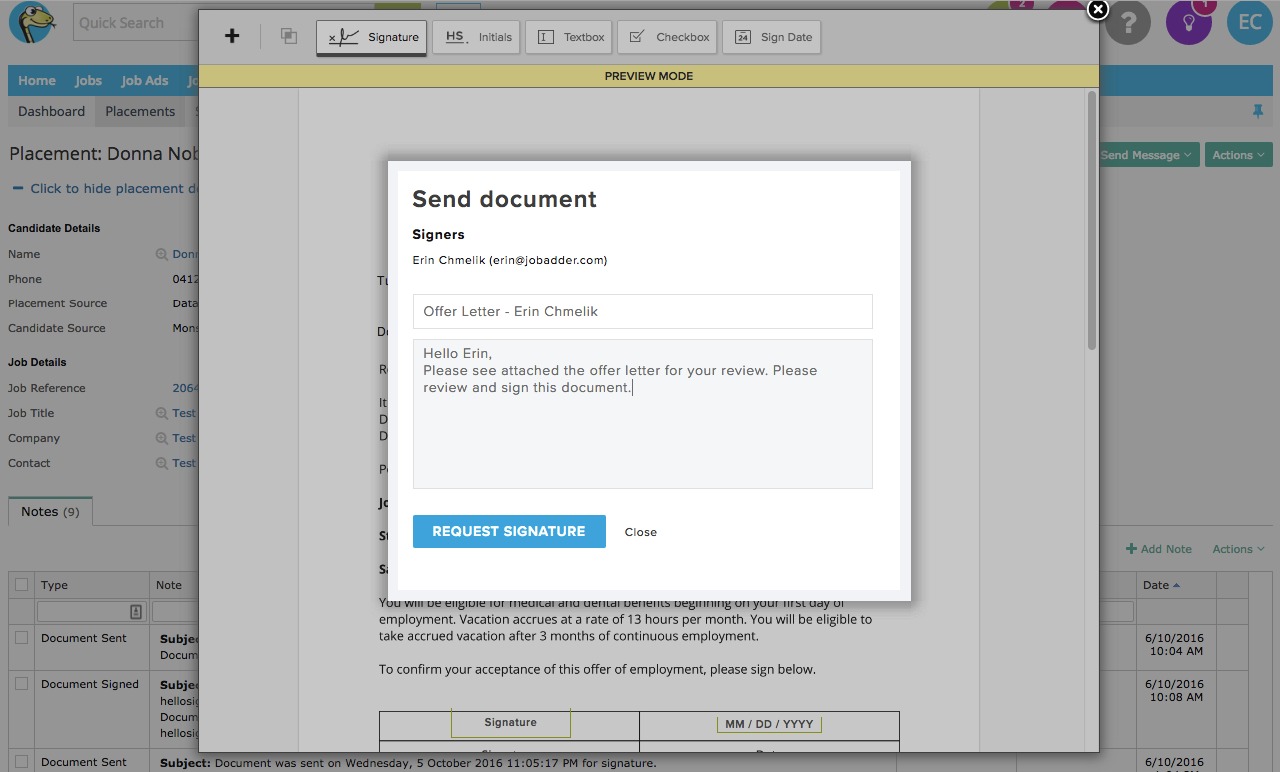Click the "Placement Source" label

[x=58, y=303]
